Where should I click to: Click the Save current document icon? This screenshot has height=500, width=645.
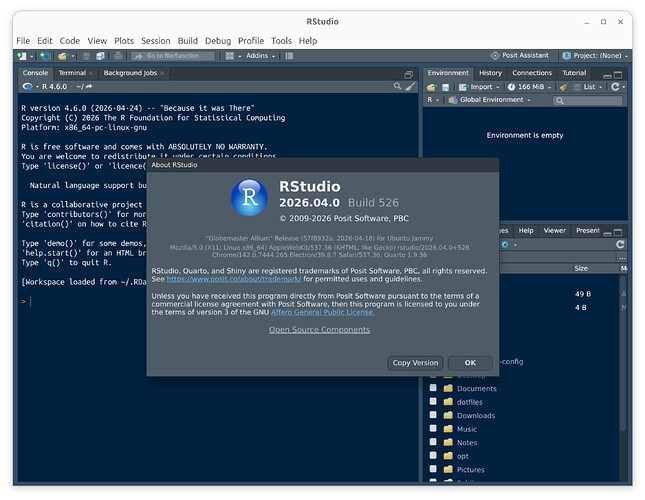(x=86, y=56)
